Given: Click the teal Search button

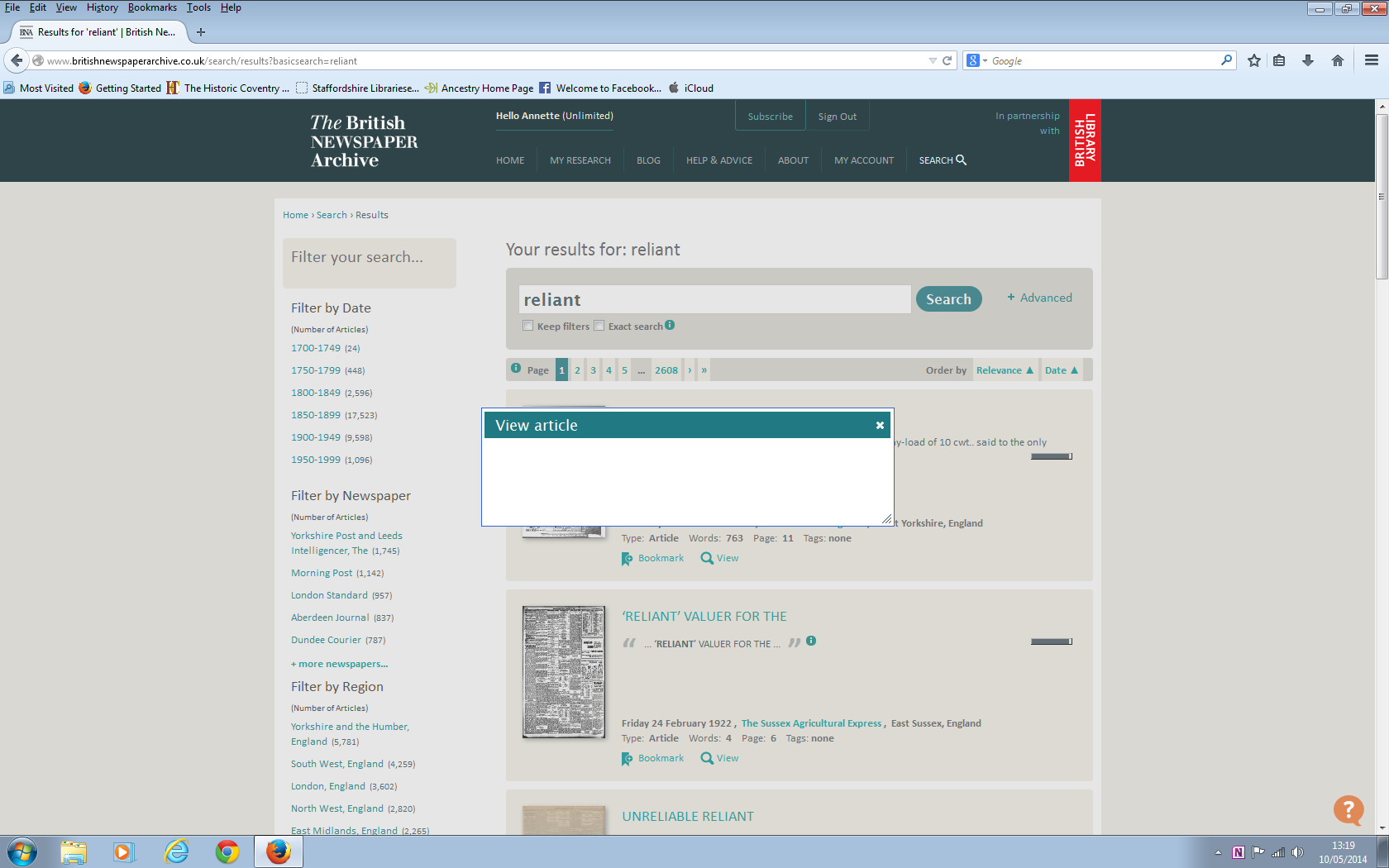Looking at the screenshot, I should tap(948, 299).
